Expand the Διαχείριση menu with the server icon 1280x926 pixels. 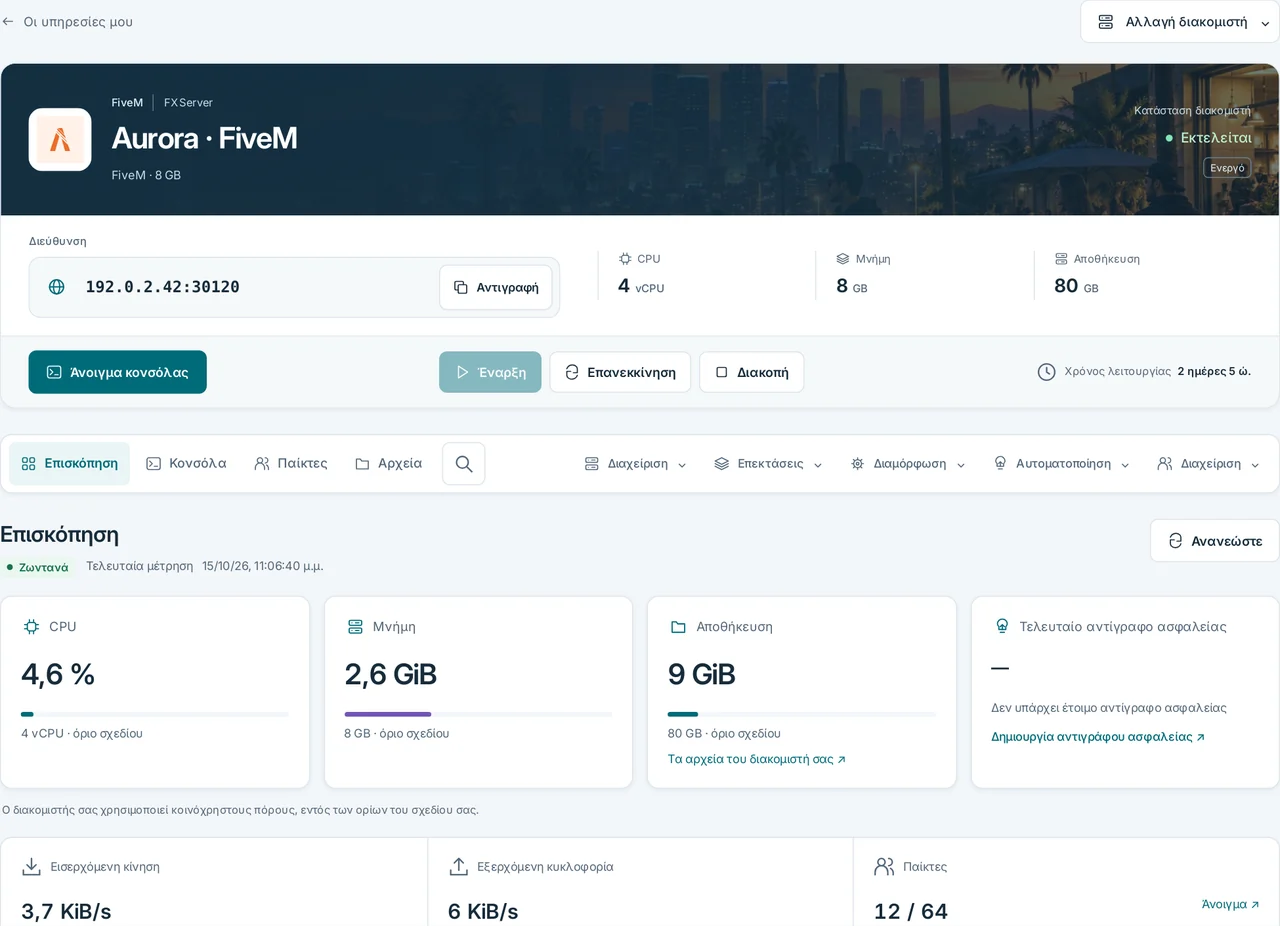[x=636, y=464]
